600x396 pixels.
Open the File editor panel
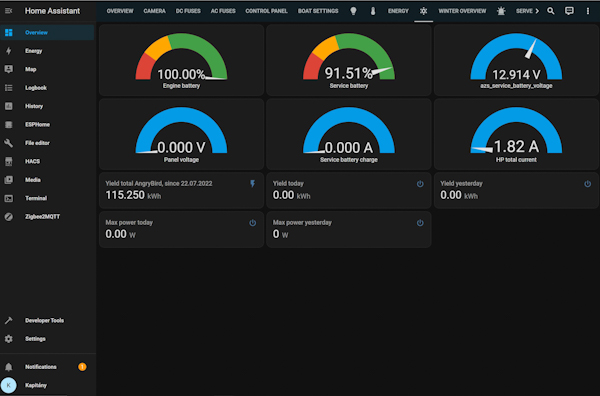(x=47, y=143)
